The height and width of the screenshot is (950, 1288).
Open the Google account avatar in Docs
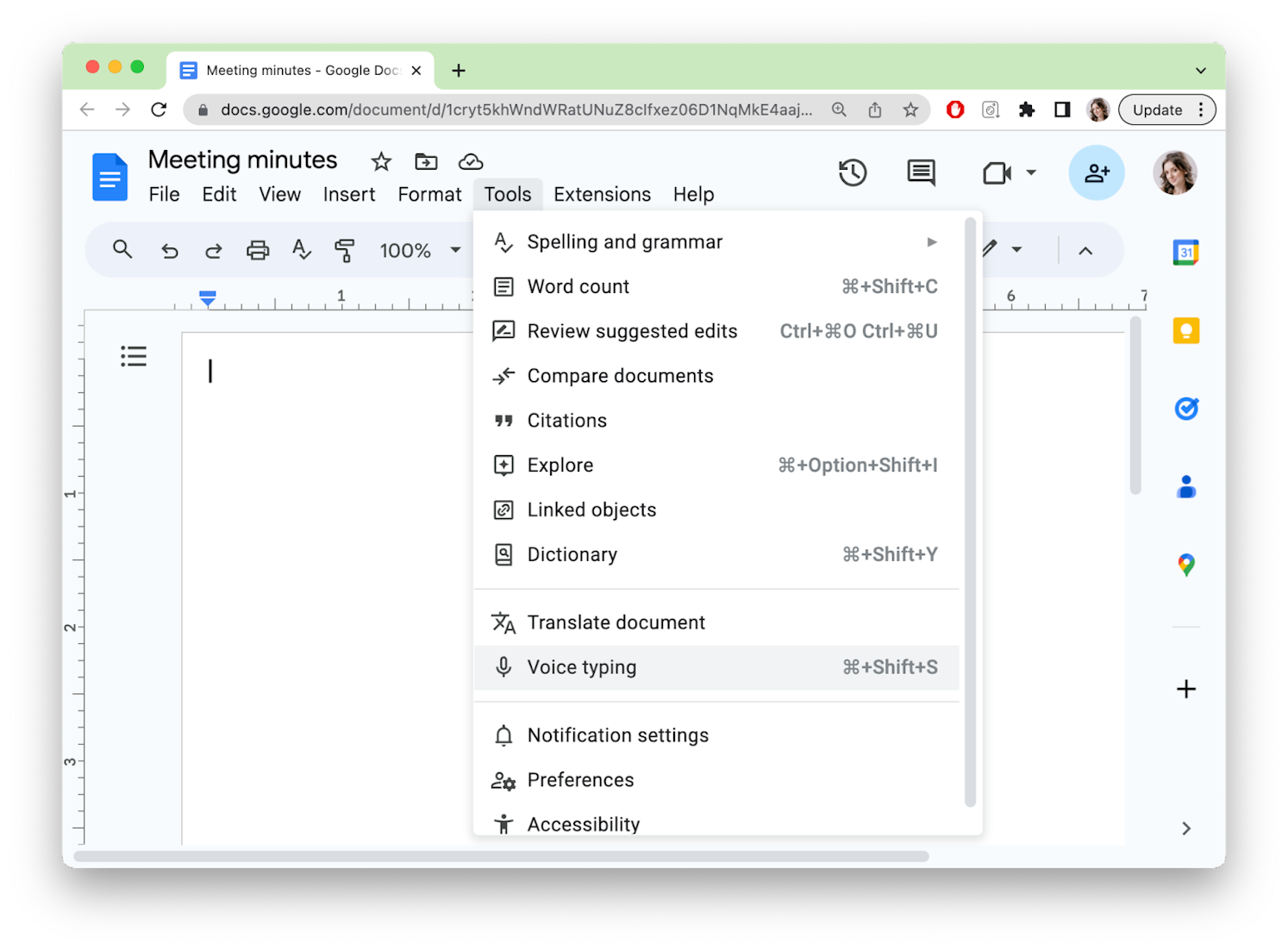1175,172
